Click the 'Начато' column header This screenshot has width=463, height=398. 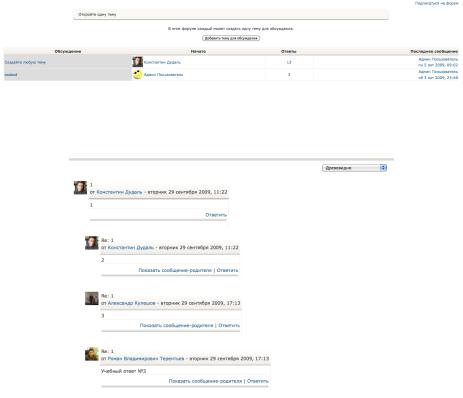pos(198,51)
